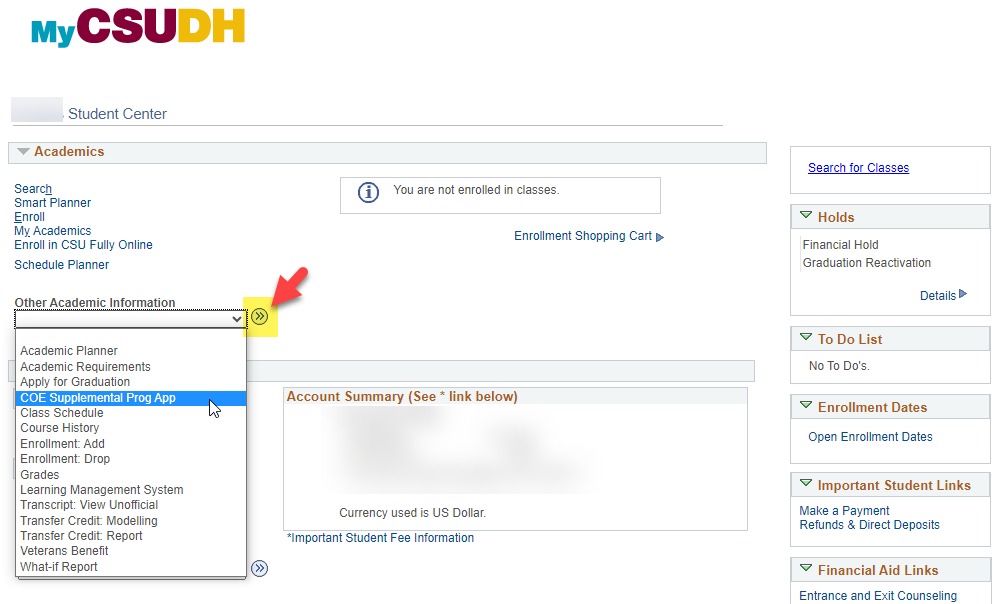Select COE Supplemental Prog App option
Image resolution: width=1008 pixels, height=604 pixels.
point(130,398)
